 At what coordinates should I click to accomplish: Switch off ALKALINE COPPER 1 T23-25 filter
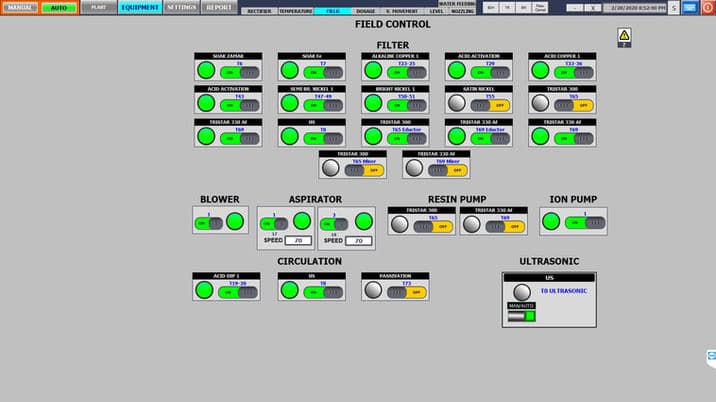pyautogui.click(x=407, y=73)
